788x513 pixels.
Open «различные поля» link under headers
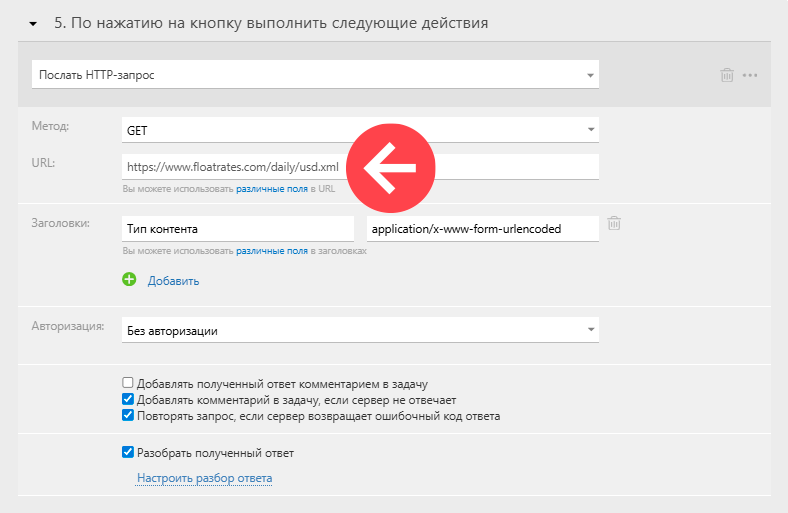pyautogui.click(x=271, y=251)
